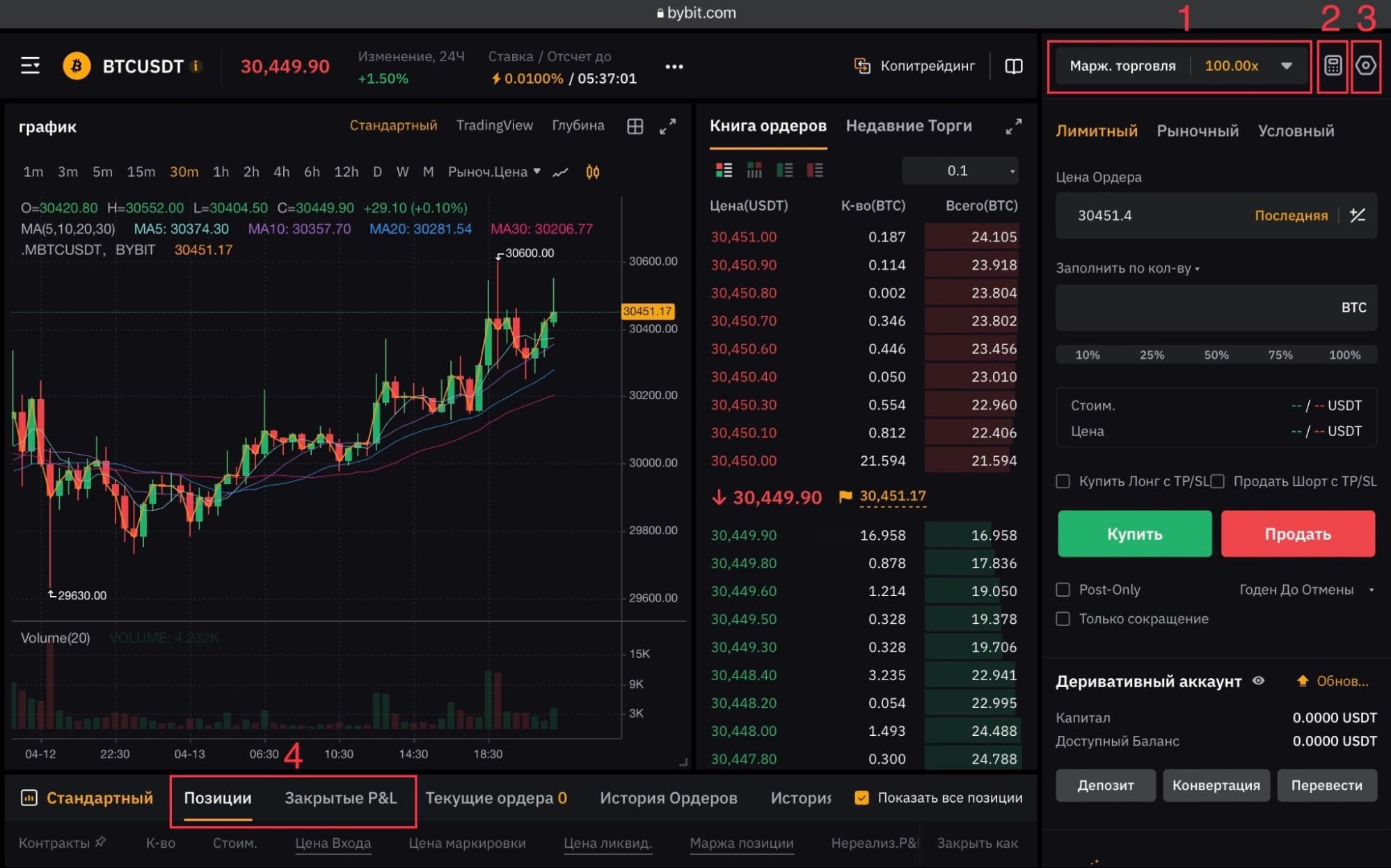This screenshot has height=868, width=1391.
Task: Open История Ордеров tab
Action: 668,798
